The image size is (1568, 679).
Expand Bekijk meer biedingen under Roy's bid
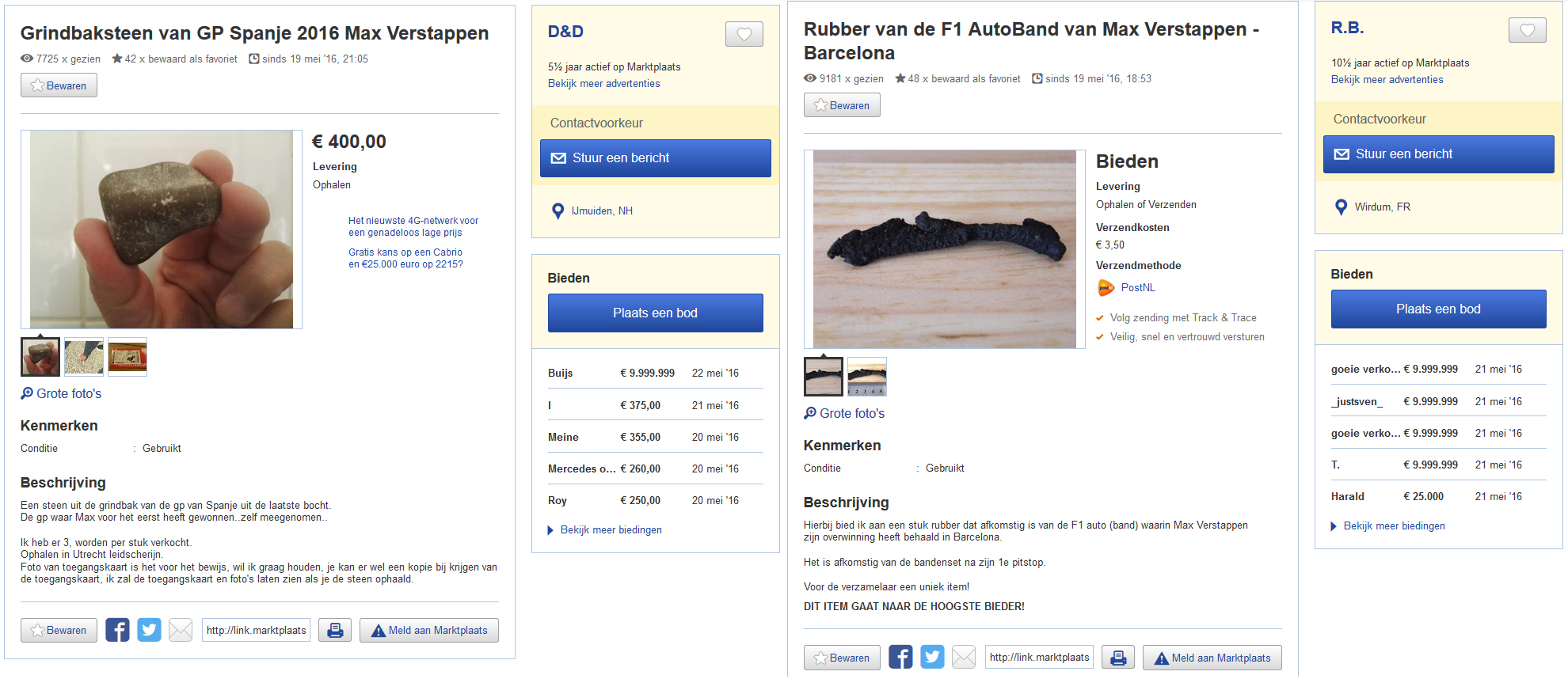611,530
